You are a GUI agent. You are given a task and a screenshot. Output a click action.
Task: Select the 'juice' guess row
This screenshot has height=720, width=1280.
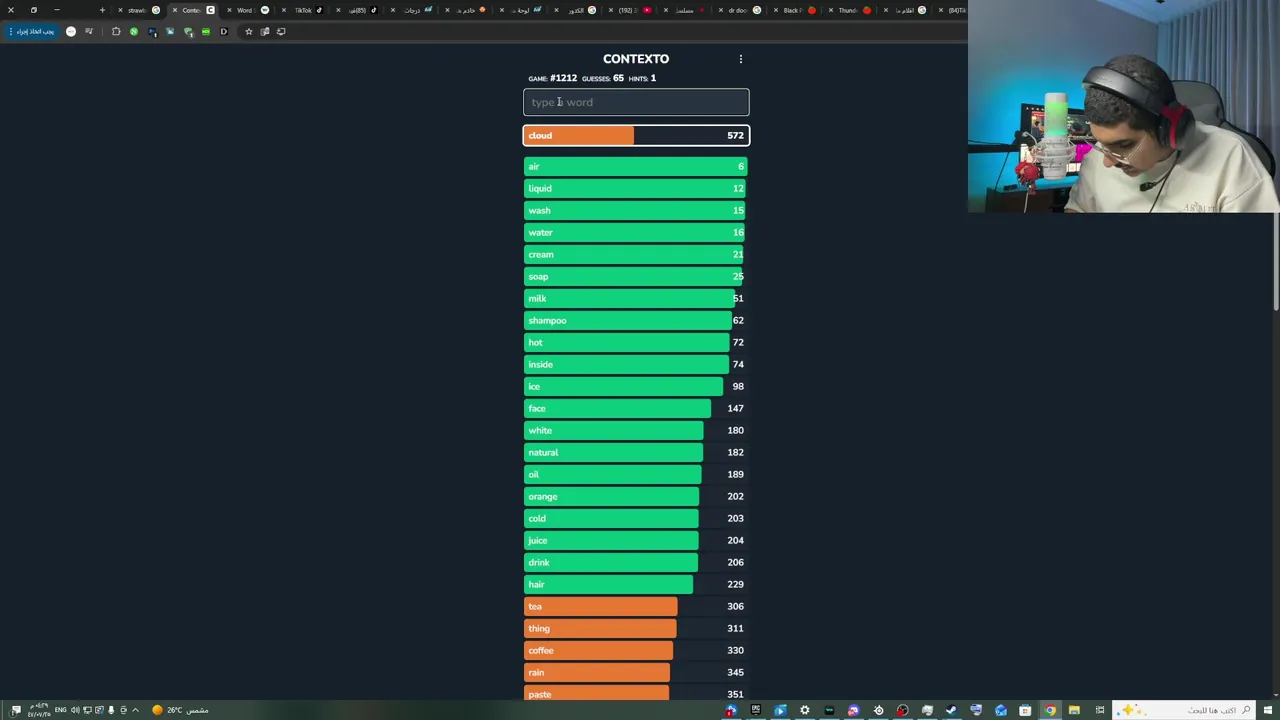[636, 540]
